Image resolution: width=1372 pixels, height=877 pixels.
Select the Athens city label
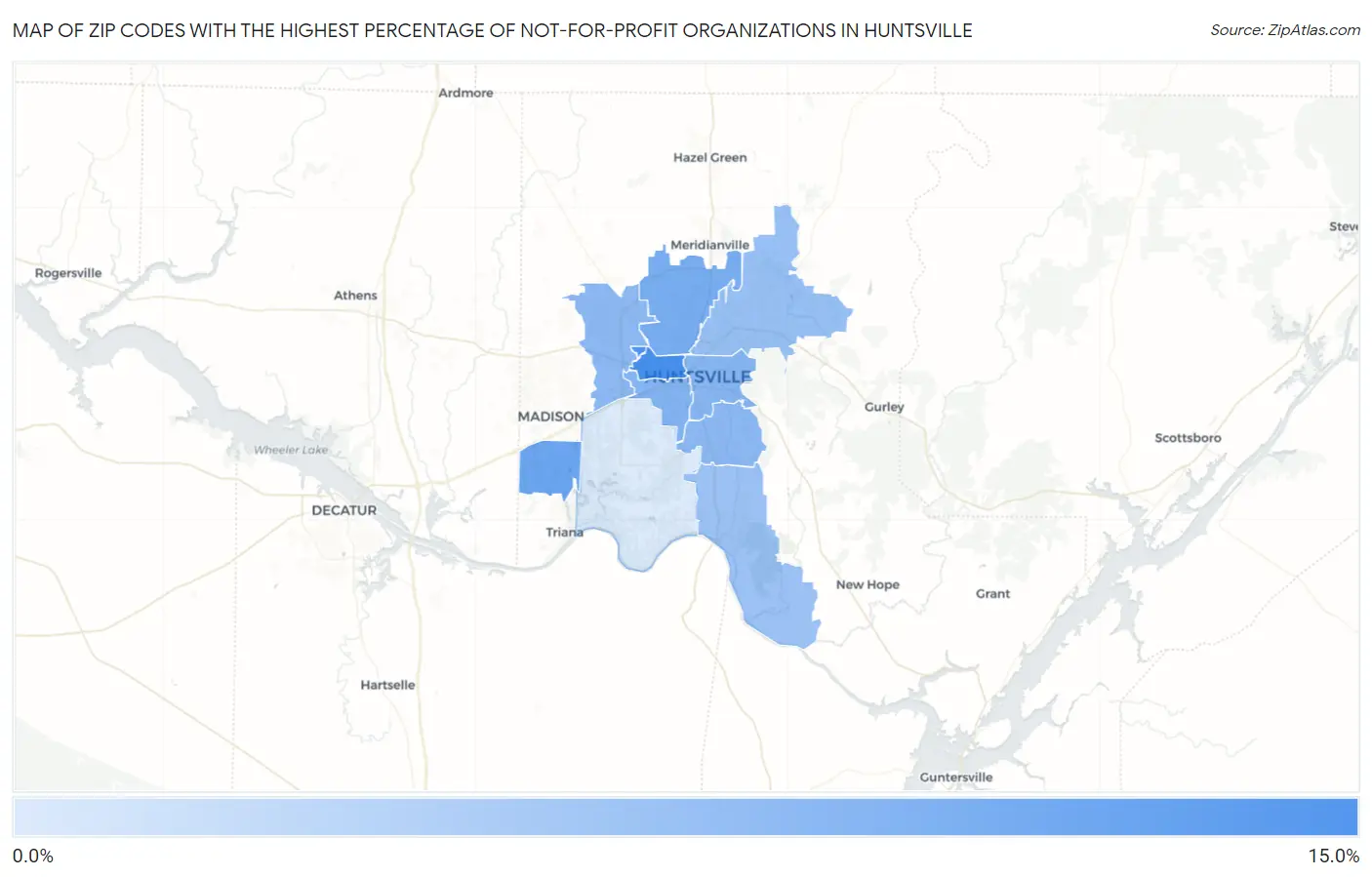[x=355, y=296]
